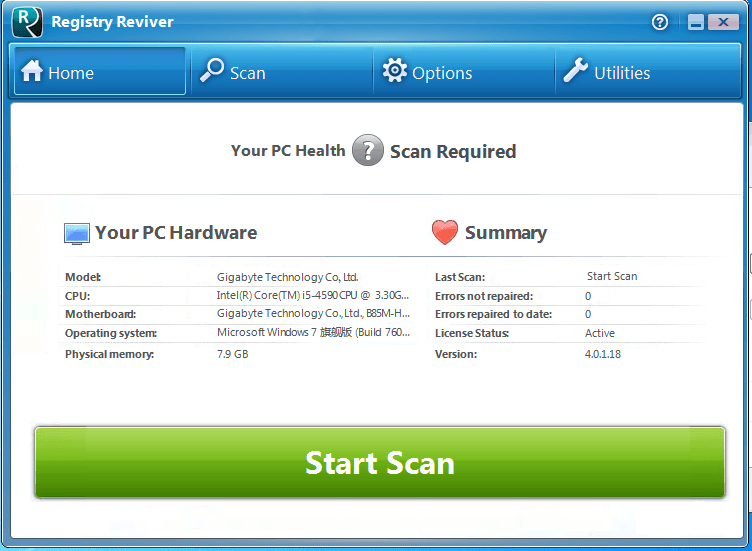
Task: Select the License Status Active value
Action: pos(600,334)
